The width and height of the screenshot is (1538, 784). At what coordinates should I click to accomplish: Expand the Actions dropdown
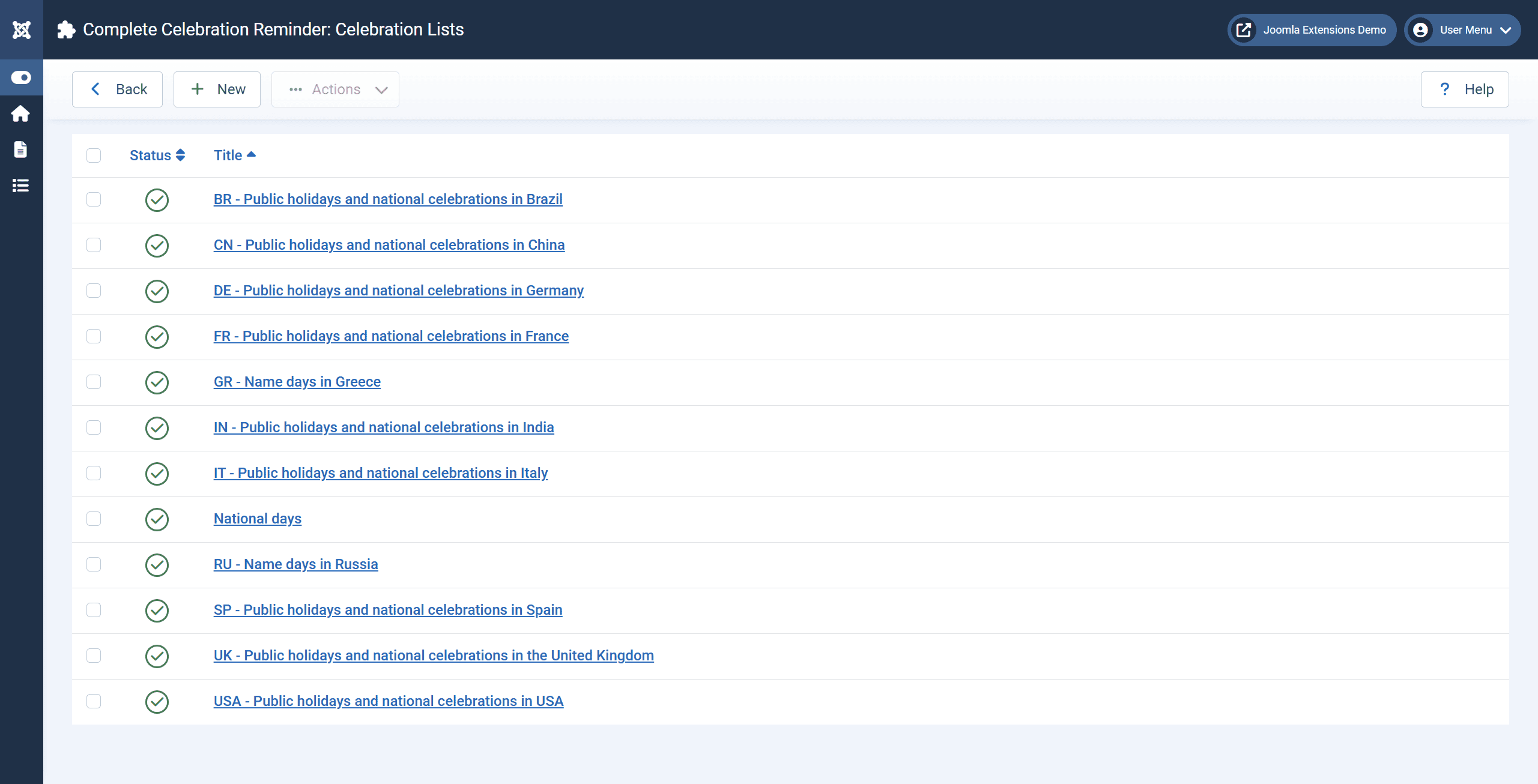335,89
